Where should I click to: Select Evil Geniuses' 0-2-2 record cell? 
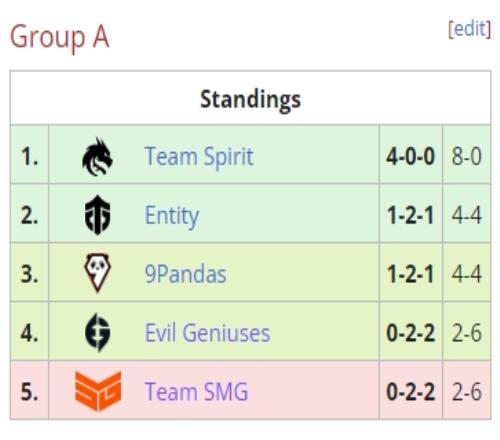pyautogui.click(x=411, y=333)
